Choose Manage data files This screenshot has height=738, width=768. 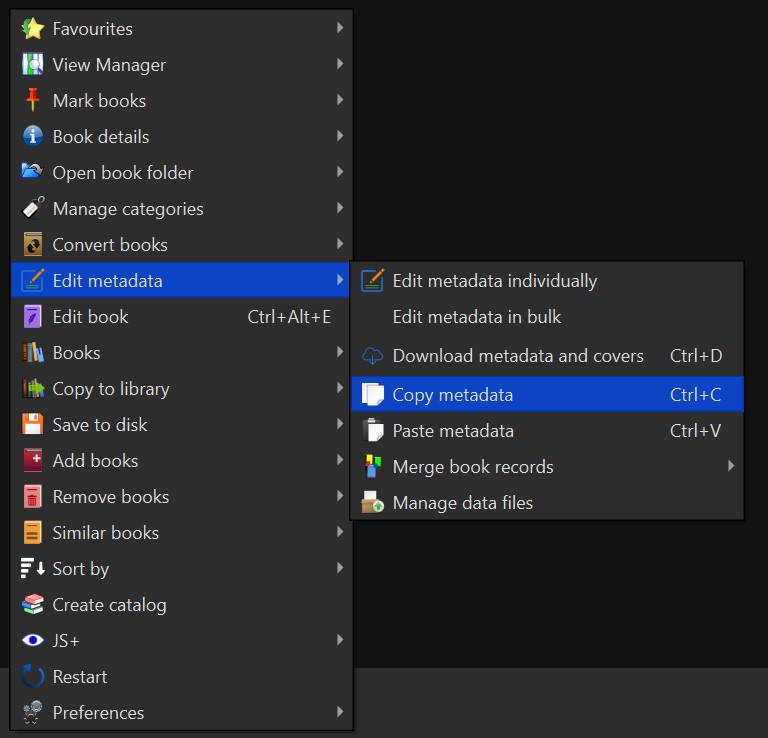(462, 503)
